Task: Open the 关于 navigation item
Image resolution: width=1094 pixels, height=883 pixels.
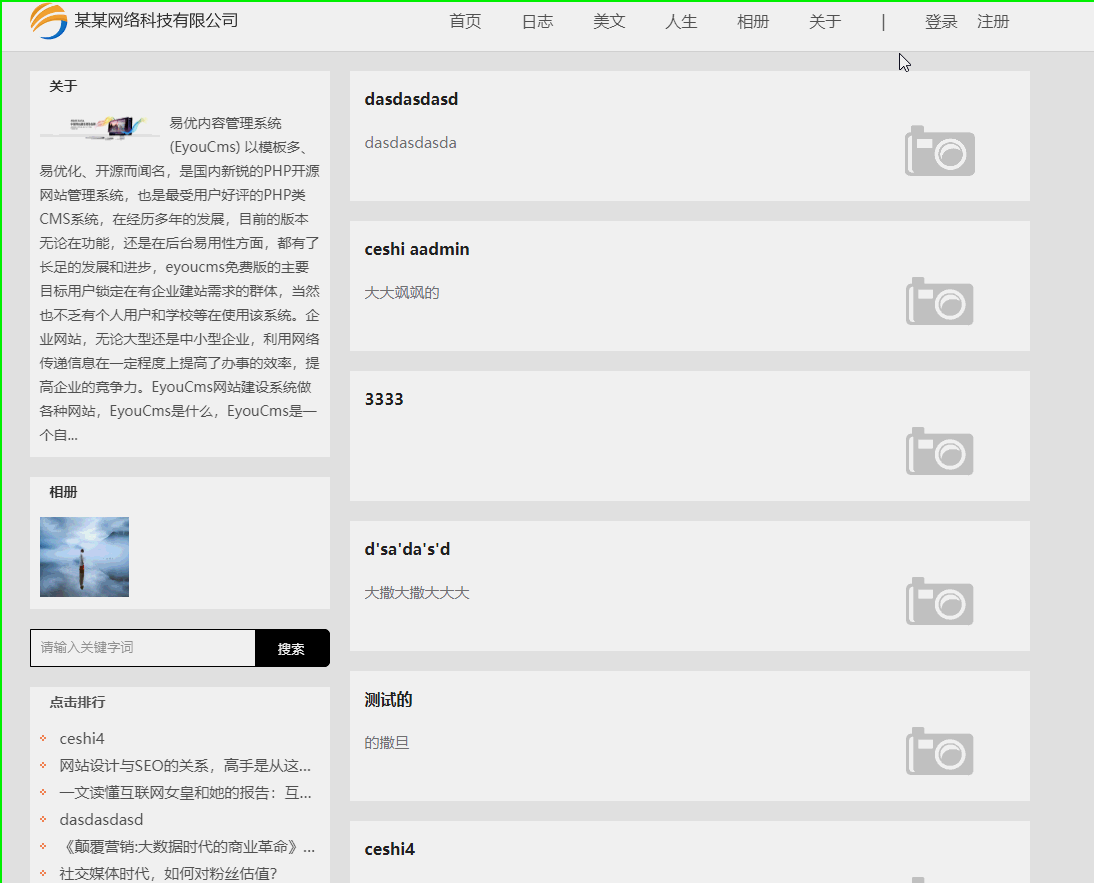Action: (825, 22)
